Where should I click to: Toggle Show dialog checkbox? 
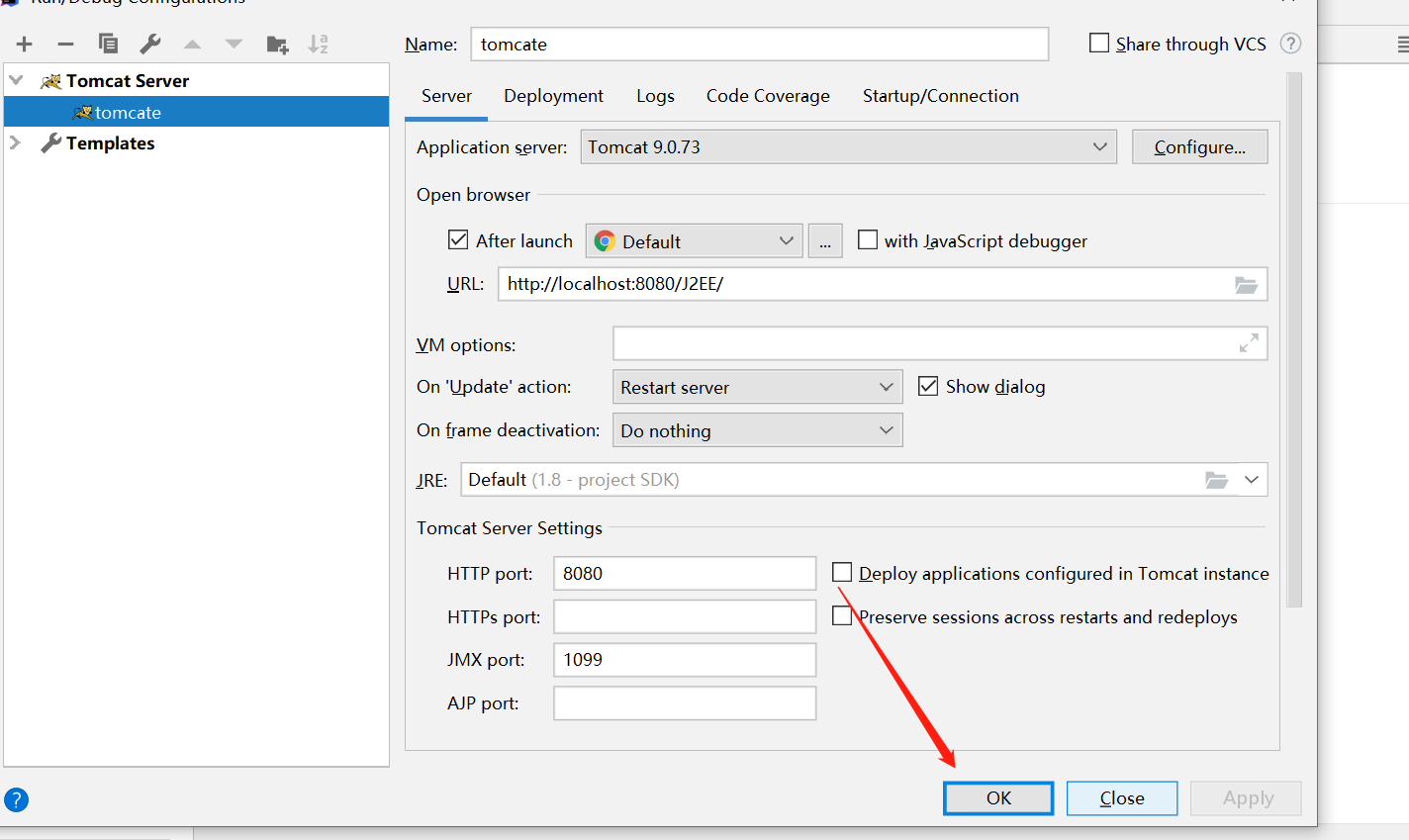(928, 386)
